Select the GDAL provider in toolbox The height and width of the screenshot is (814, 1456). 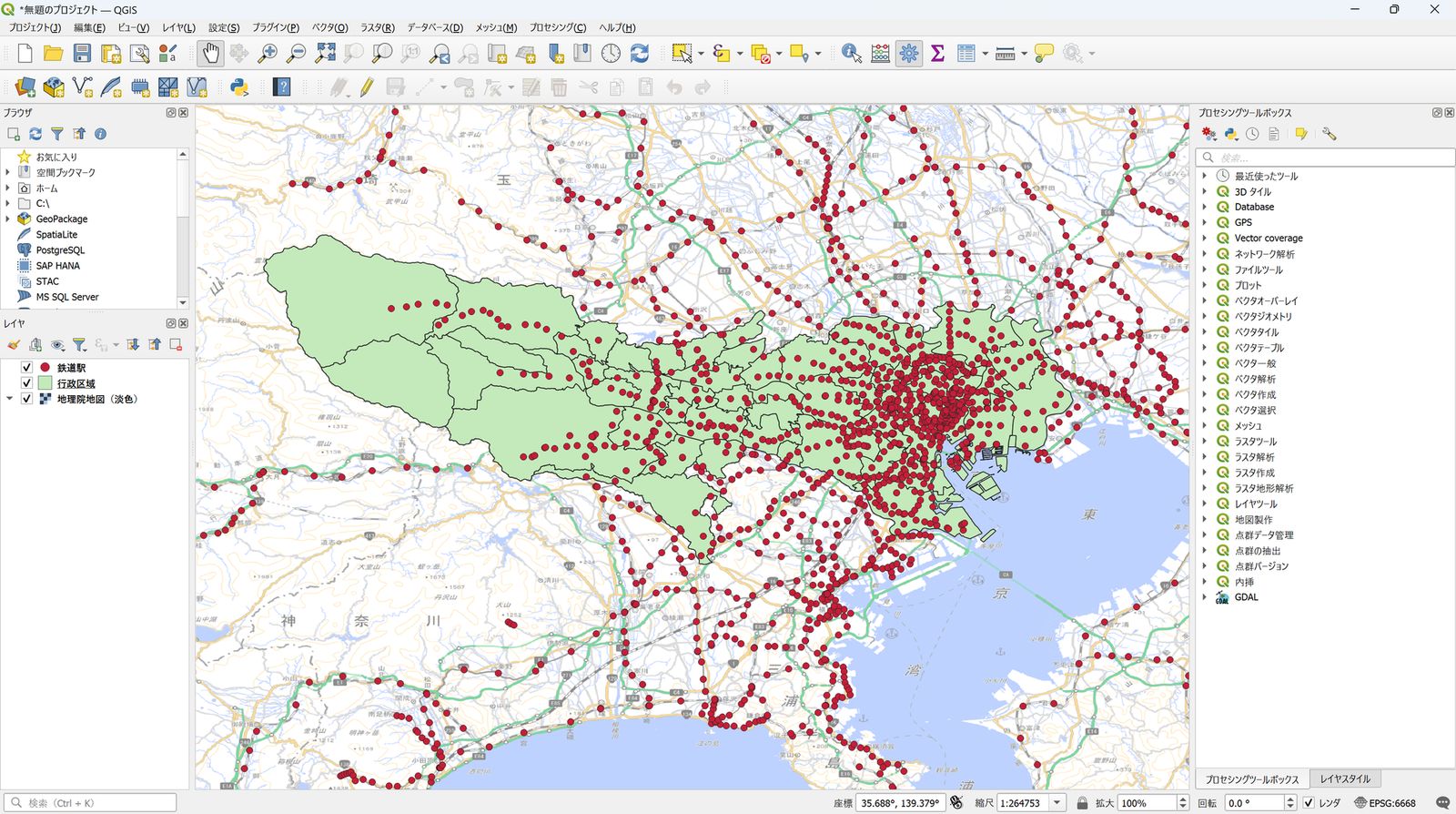point(1246,597)
